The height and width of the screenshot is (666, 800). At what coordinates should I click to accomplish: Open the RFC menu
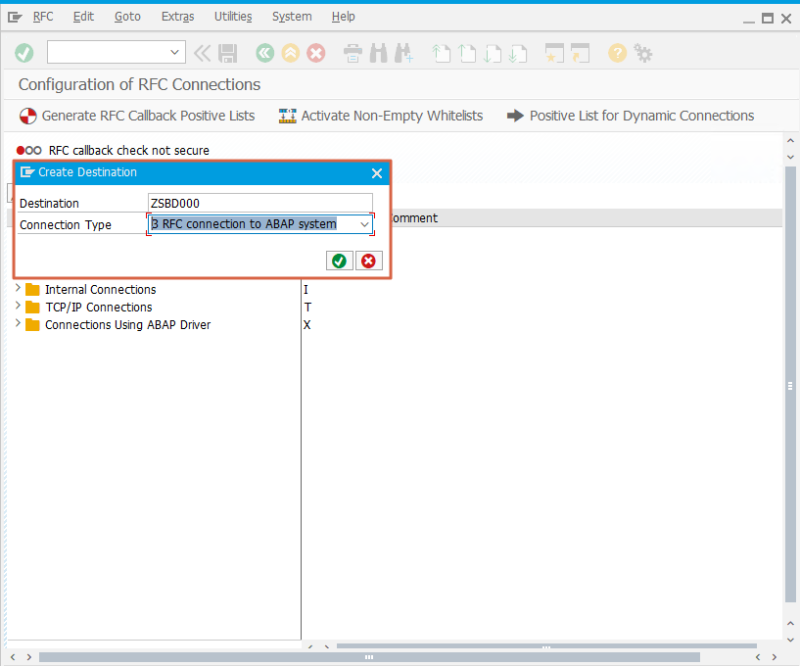[43, 17]
